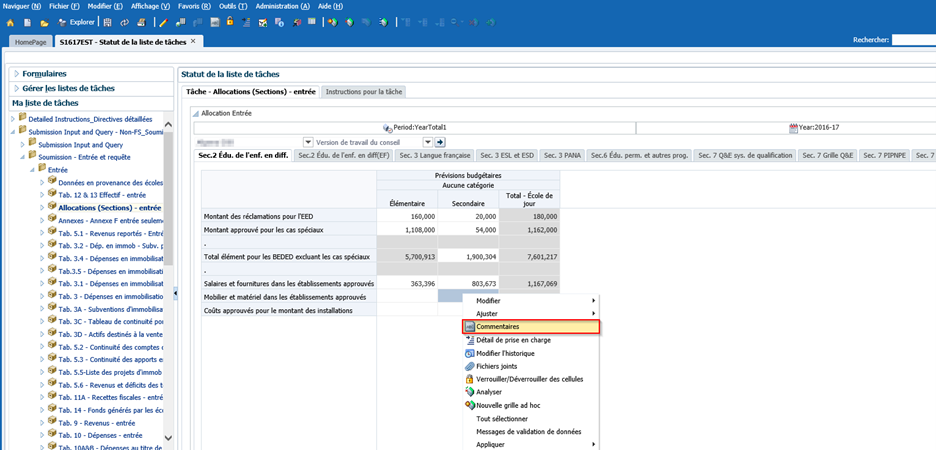This screenshot has height=450, width=936.
Task: Select Verrouiller/Déverrouiller des cellules menu item
Action: pos(529,379)
